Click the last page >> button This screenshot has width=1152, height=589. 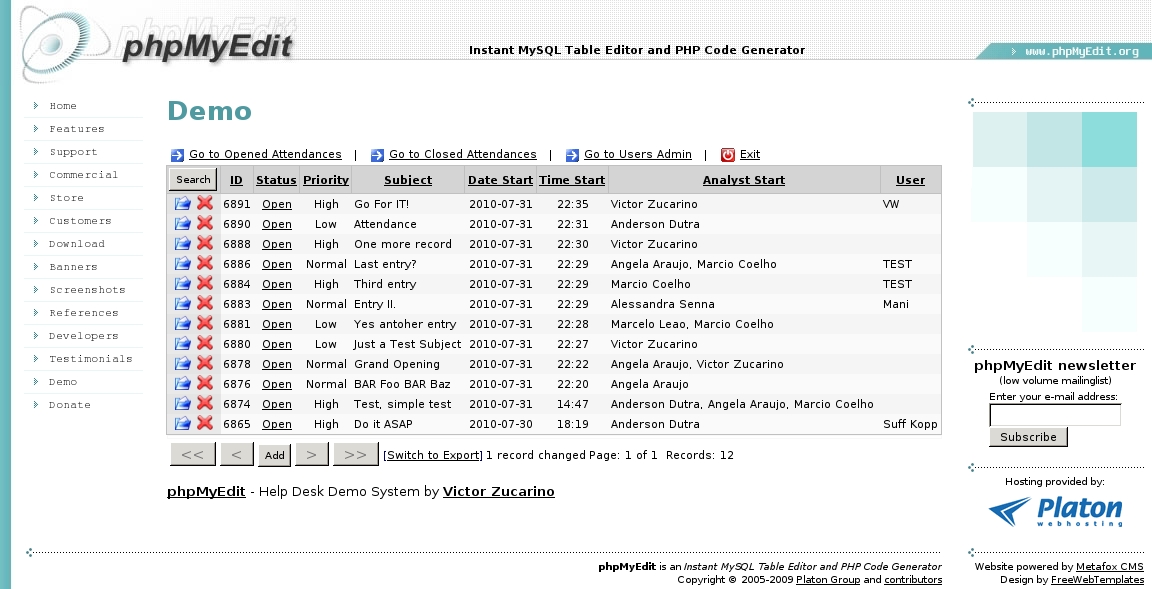point(356,455)
